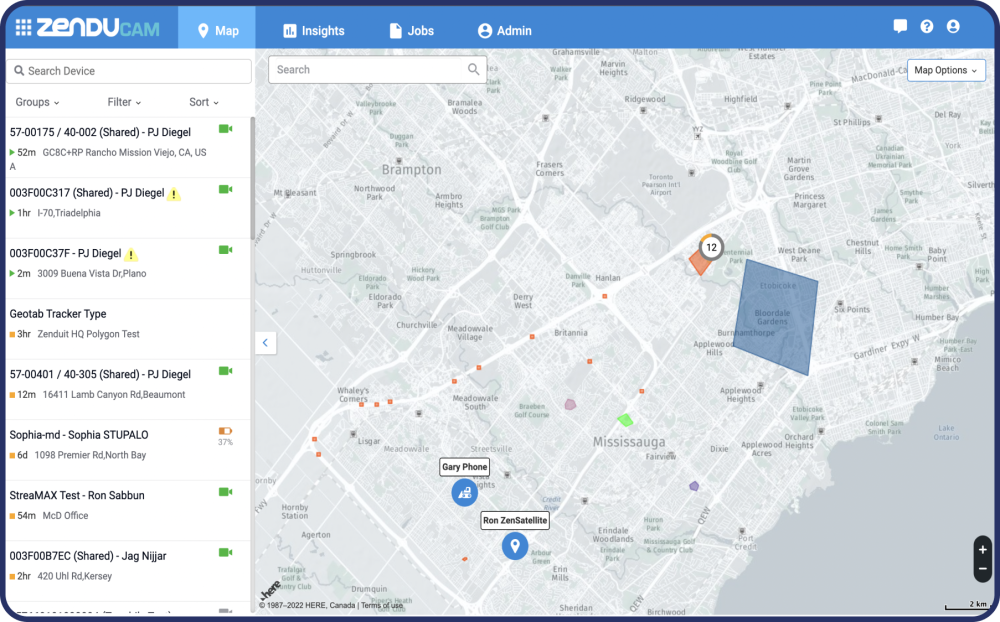Click the help question mark icon
Image resolution: width=1000 pixels, height=622 pixels.
pyautogui.click(x=927, y=27)
